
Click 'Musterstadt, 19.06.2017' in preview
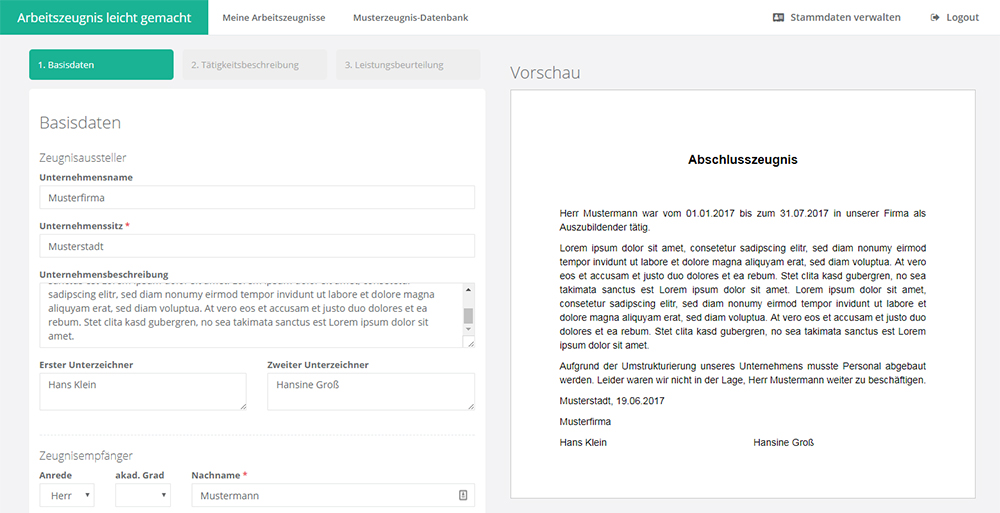[612, 401]
